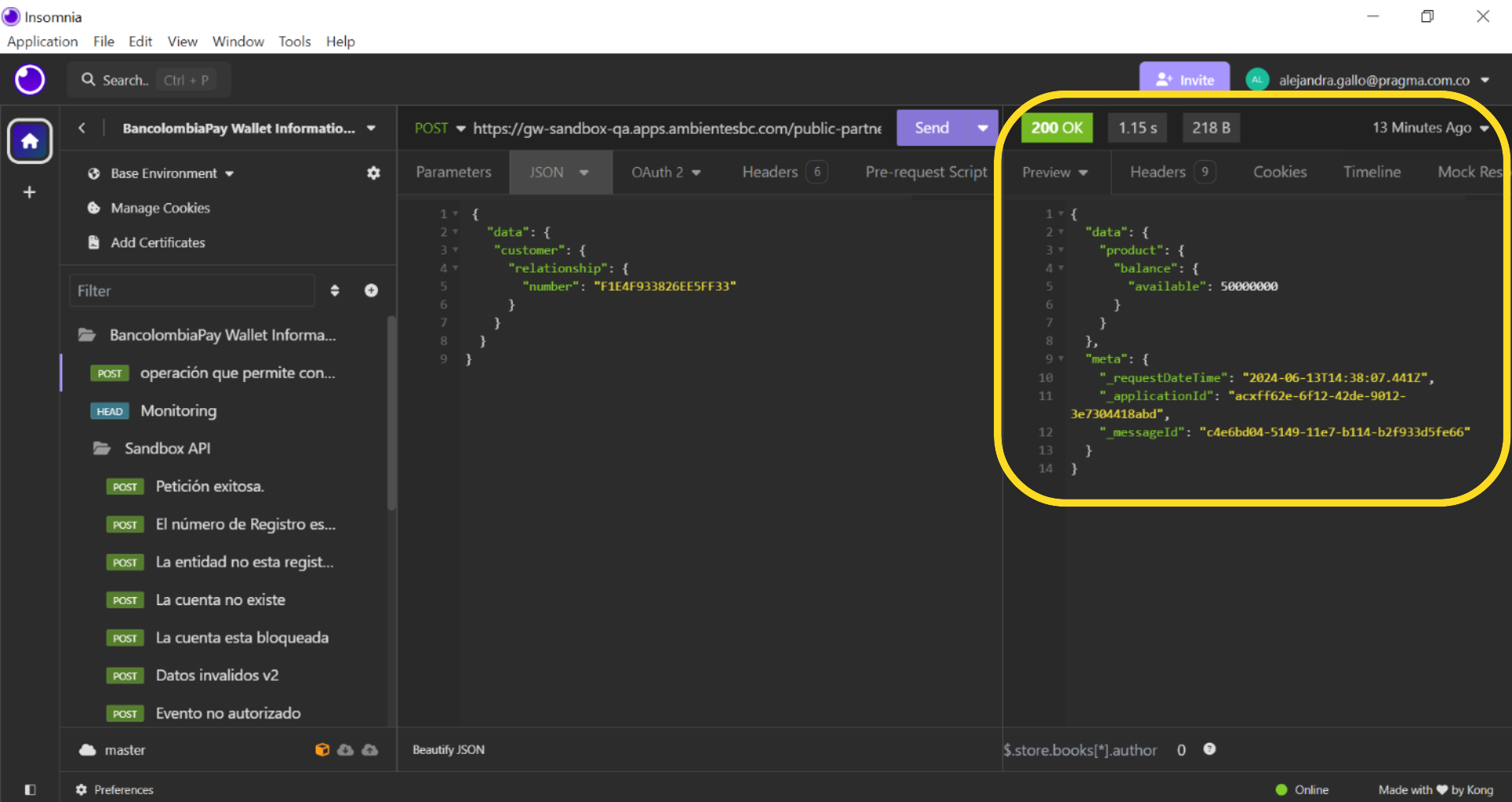1512x802 pixels.
Task: Open the Pre-request Script tab
Action: pos(926,172)
